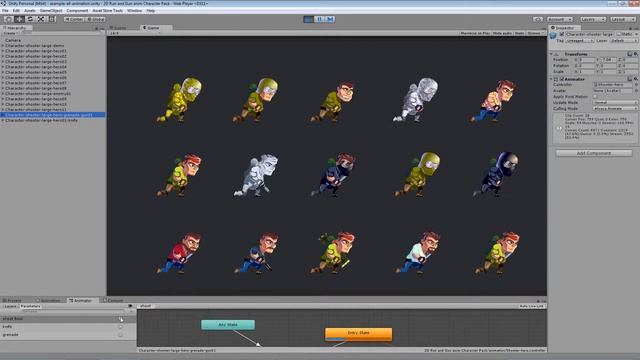This screenshot has height=360, width=640.
Task: Open the Game view aspect ratio dropdown
Action: coord(135,33)
